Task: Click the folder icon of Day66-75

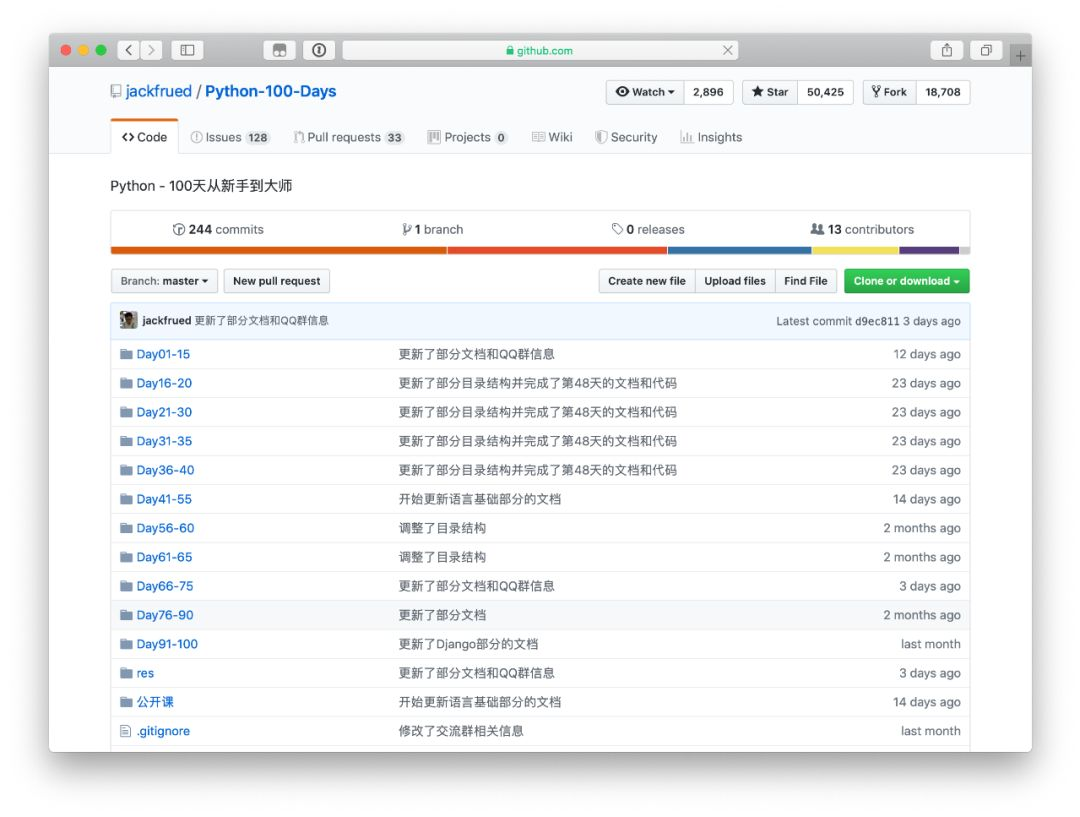Action: tap(126, 586)
